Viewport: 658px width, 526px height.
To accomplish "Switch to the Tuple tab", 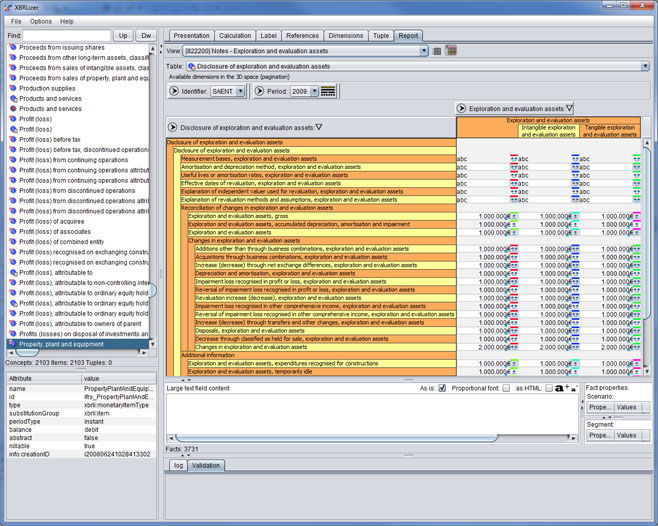I will pos(381,36).
